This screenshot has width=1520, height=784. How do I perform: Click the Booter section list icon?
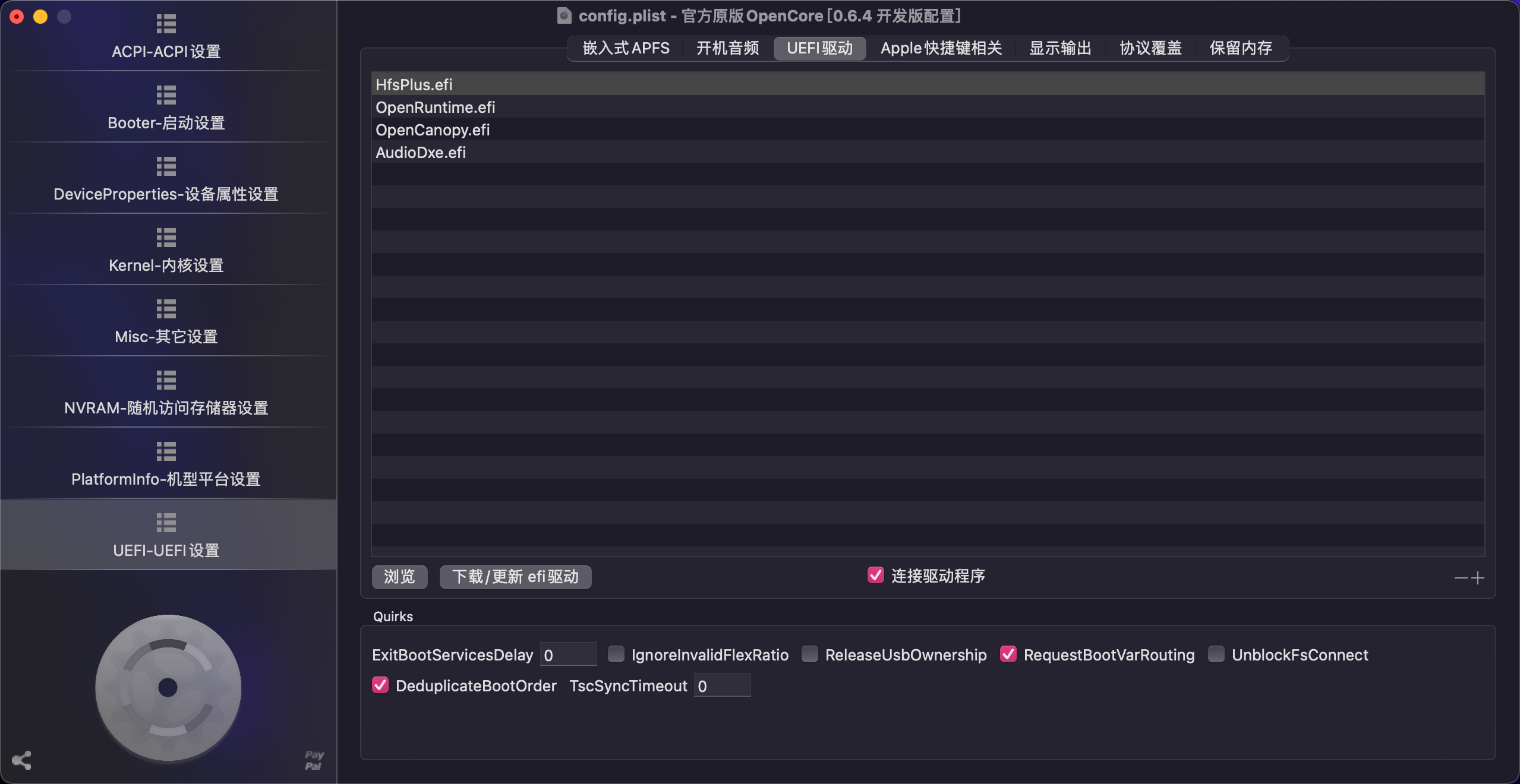click(x=166, y=95)
